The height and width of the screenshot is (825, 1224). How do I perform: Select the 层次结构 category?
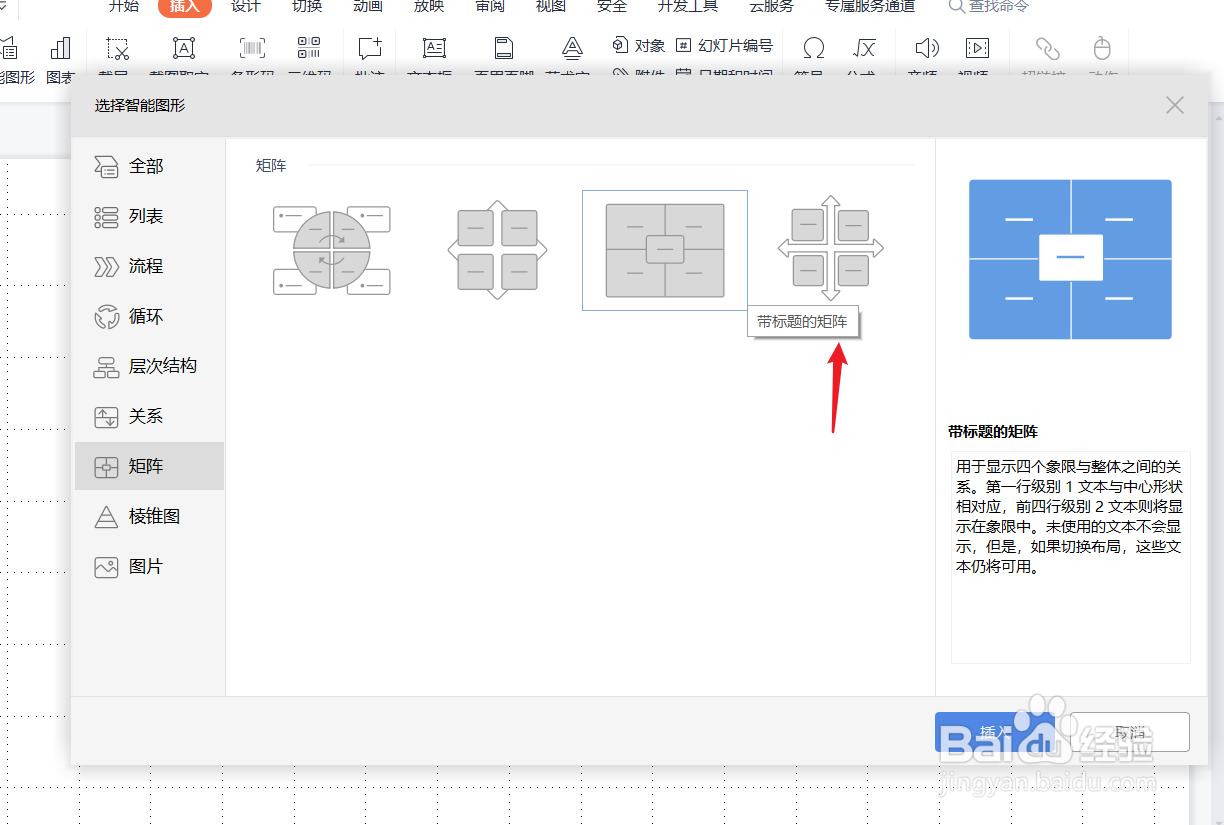[x=149, y=366]
